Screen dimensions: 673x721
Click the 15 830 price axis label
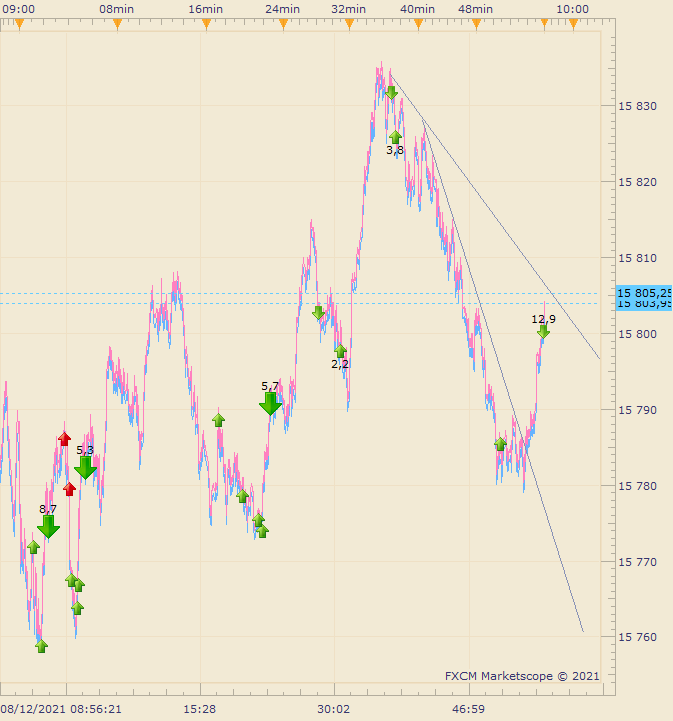(x=637, y=106)
